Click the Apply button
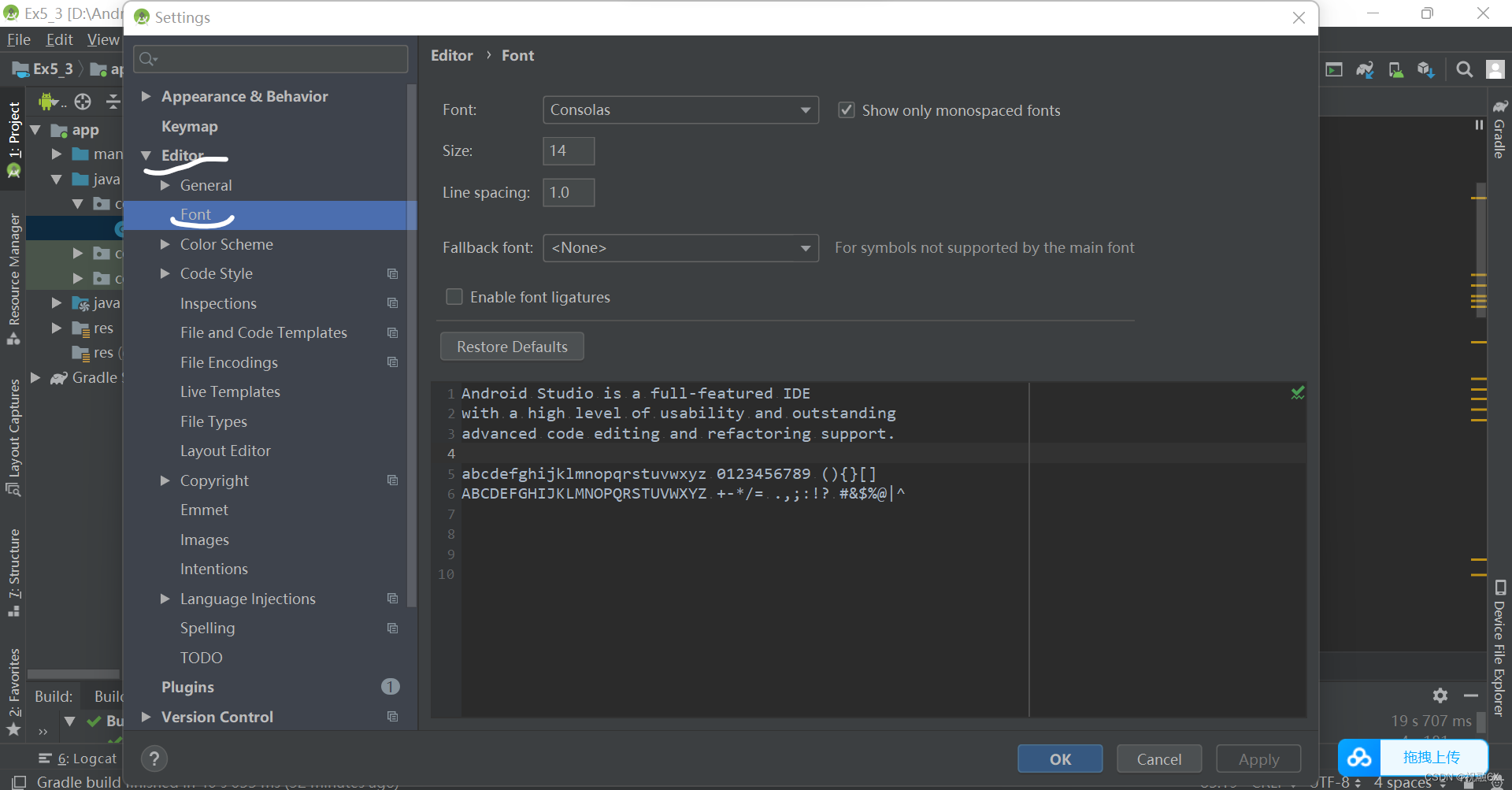The width and height of the screenshot is (1512, 790). coord(1258,759)
